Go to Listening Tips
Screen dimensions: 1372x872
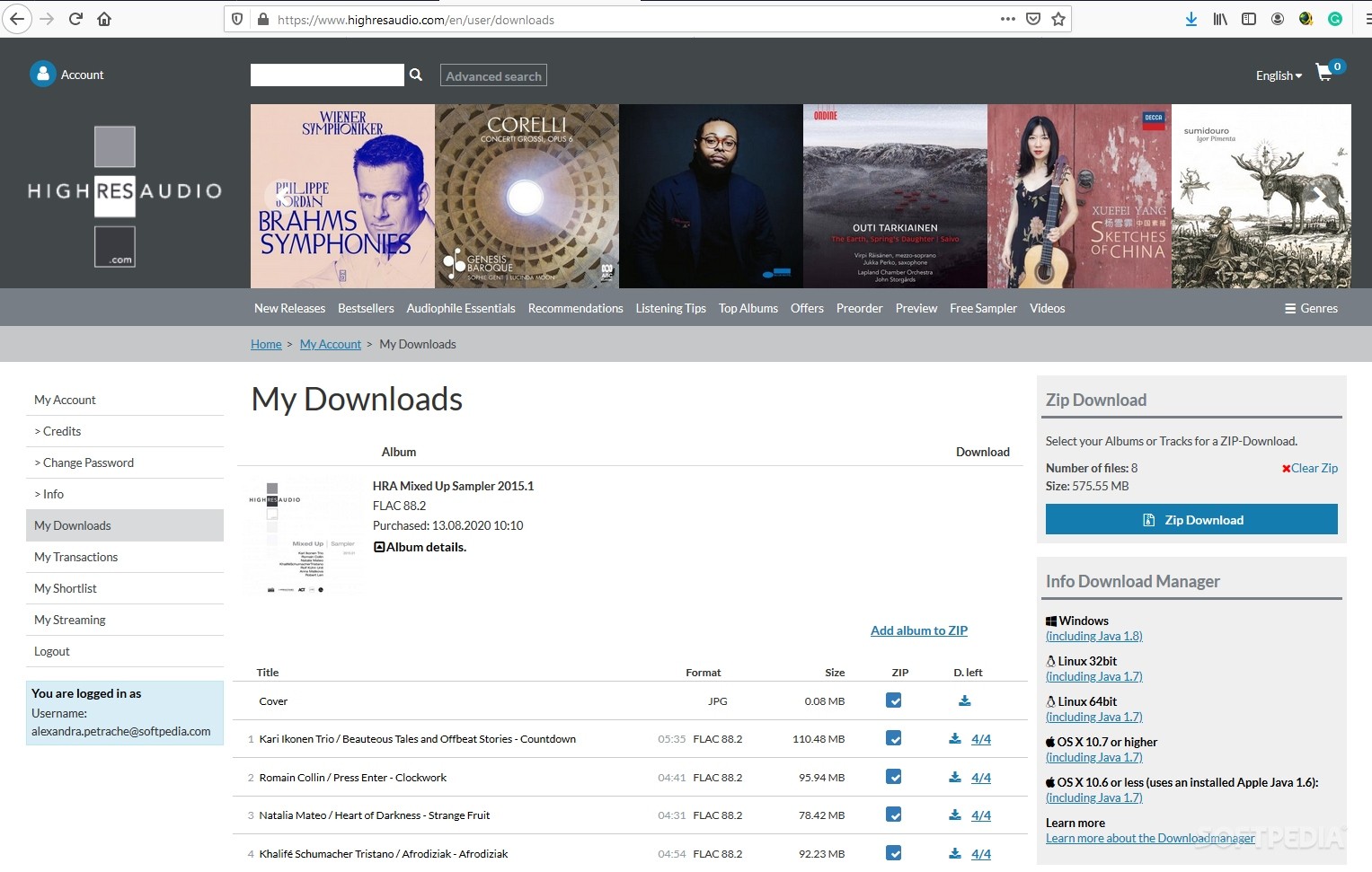[x=670, y=308]
